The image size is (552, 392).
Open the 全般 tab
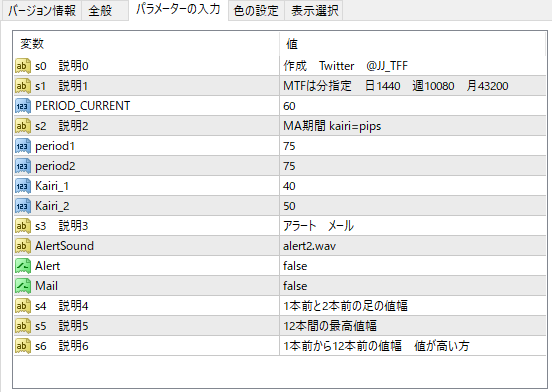coord(105,10)
